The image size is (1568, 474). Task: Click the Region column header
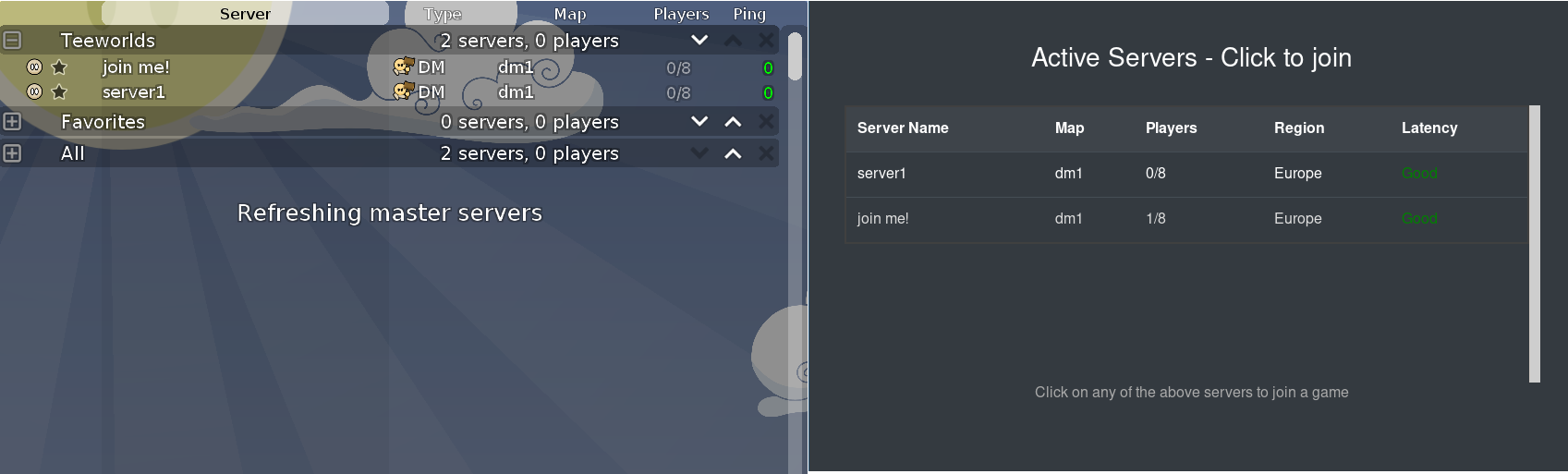1298,128
